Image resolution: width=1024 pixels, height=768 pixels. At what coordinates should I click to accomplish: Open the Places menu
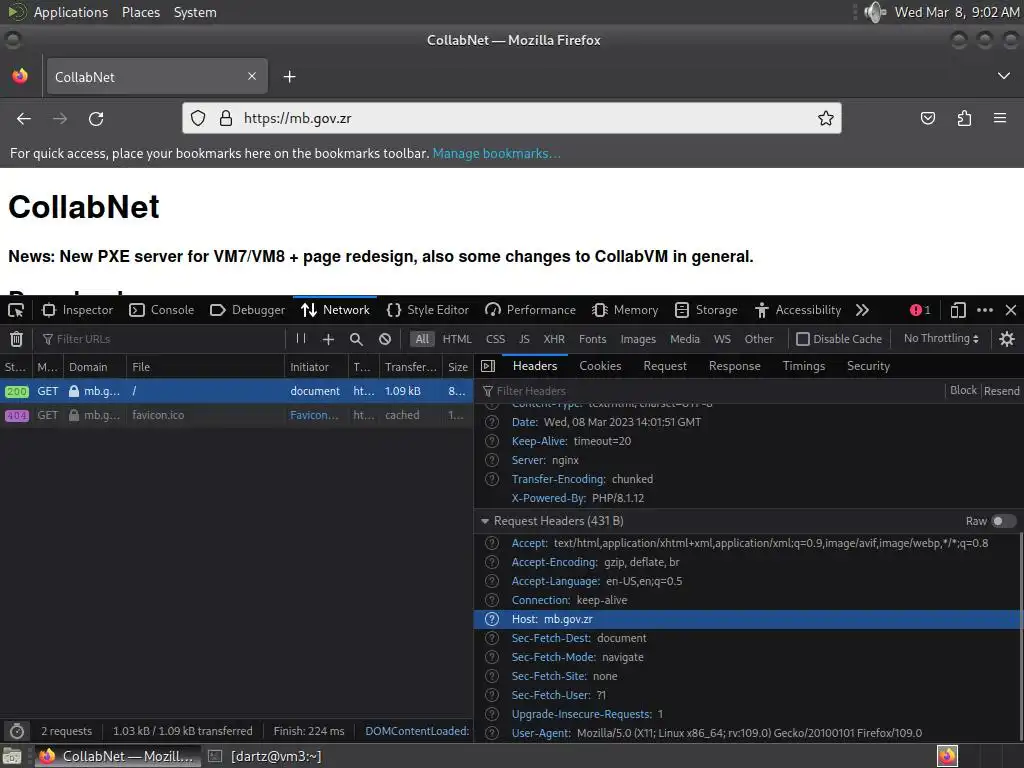(140, 12)
